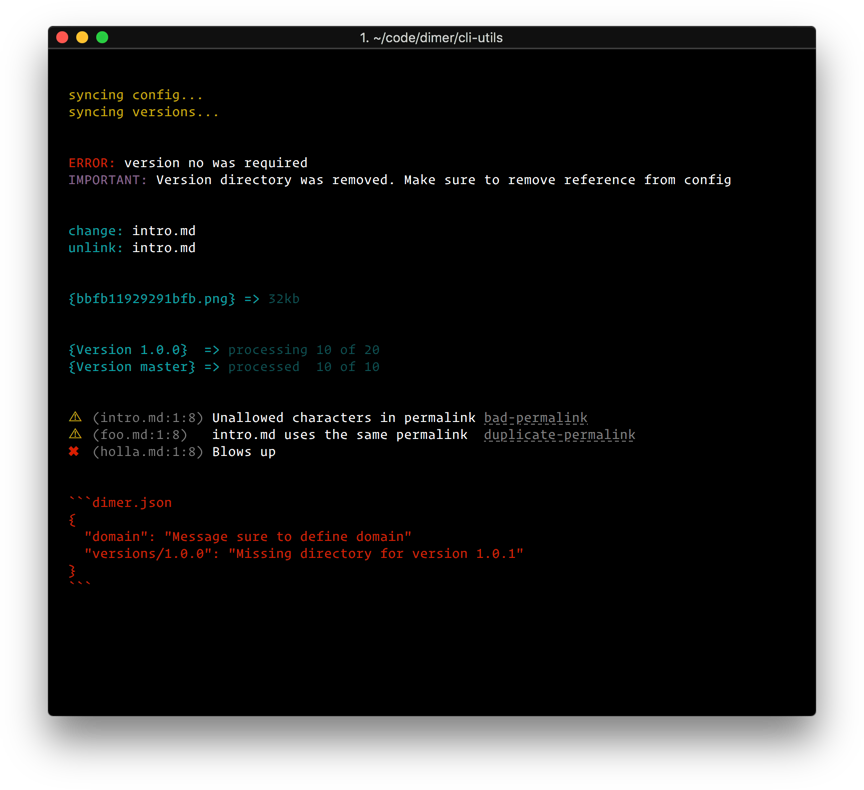Screen dimensions: 864x790
Task: Click the green maximize window button
Action: [x=102, y=37]
